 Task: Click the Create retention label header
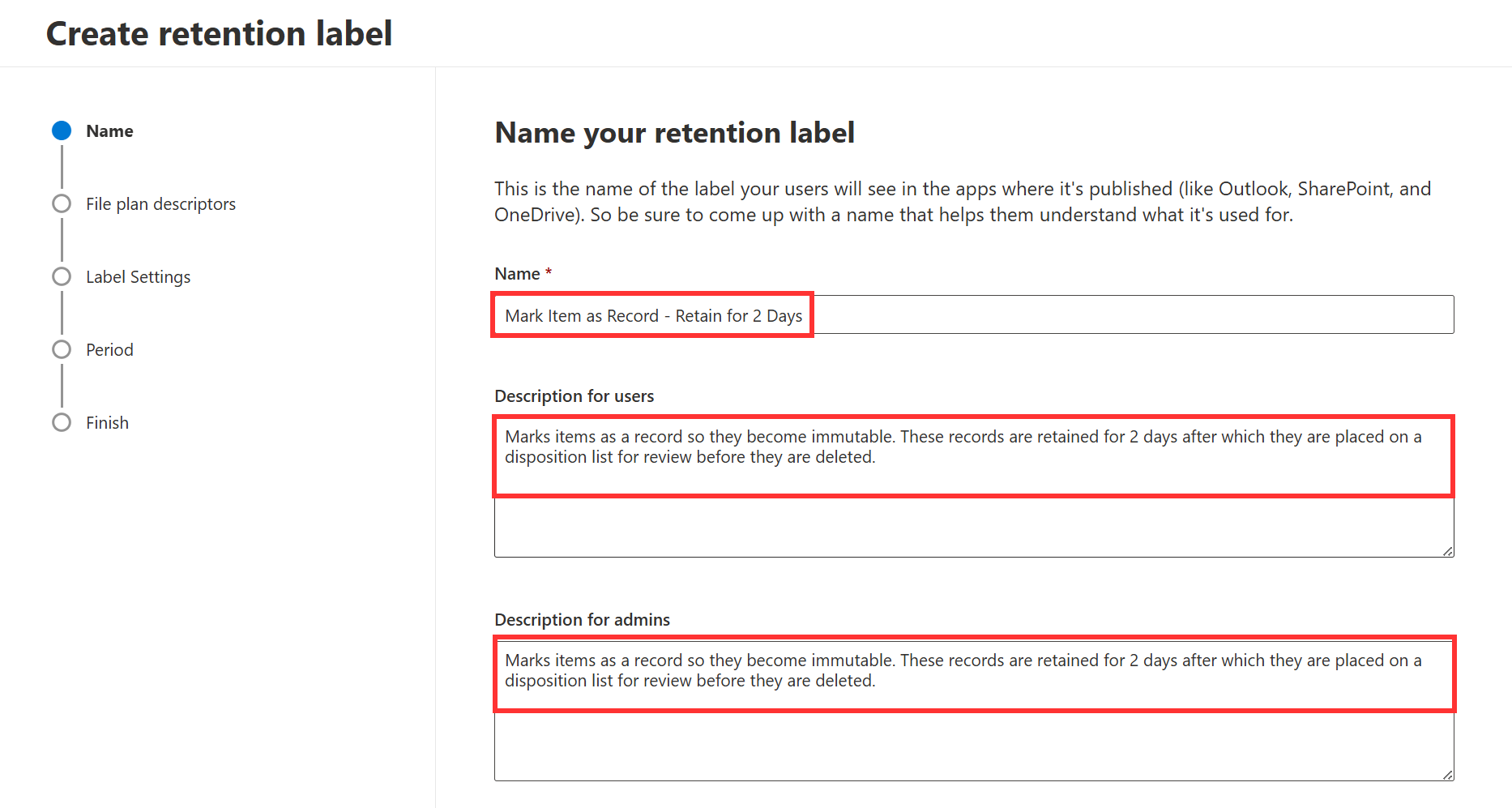219,33
